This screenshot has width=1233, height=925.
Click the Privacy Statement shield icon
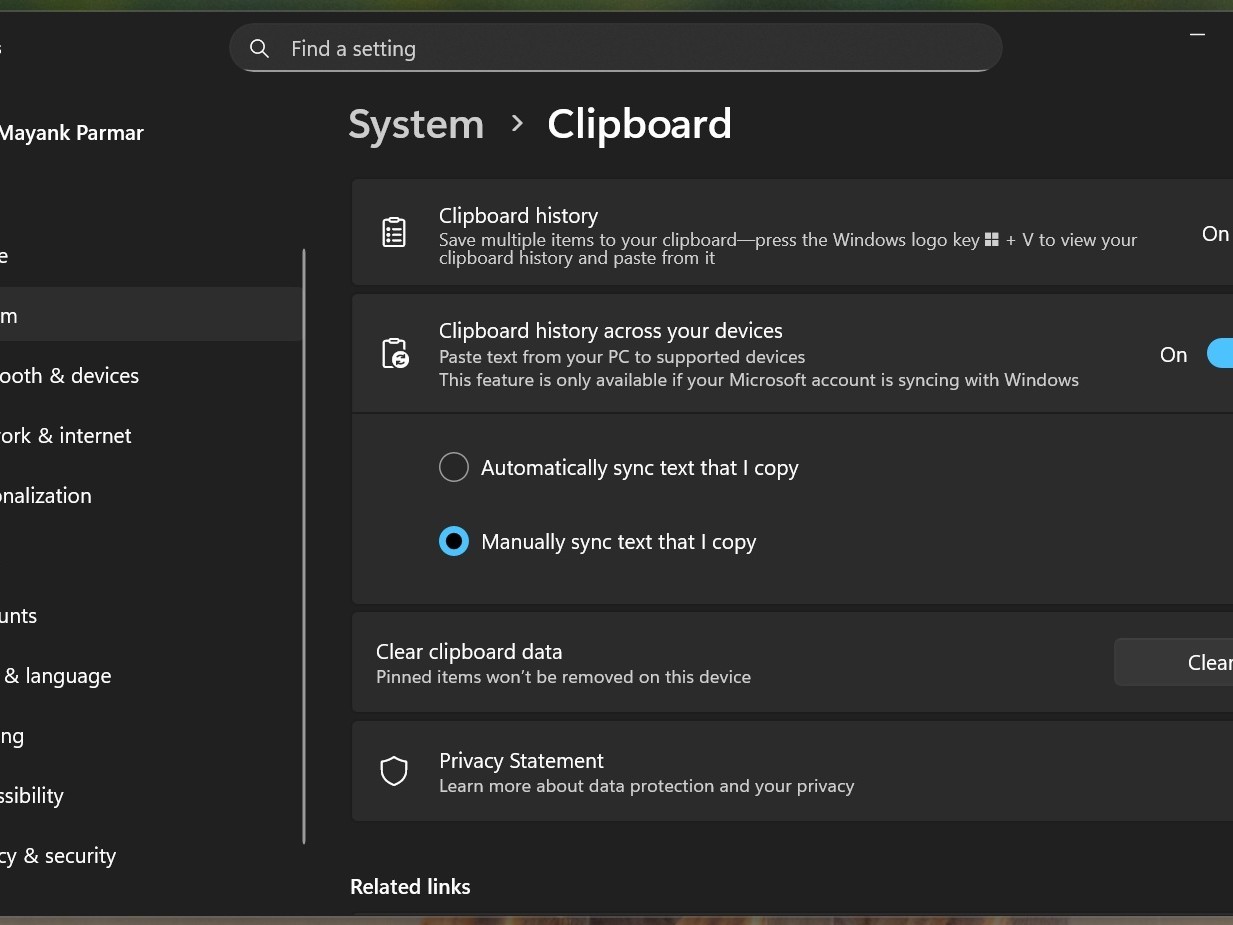coord(394,771)
